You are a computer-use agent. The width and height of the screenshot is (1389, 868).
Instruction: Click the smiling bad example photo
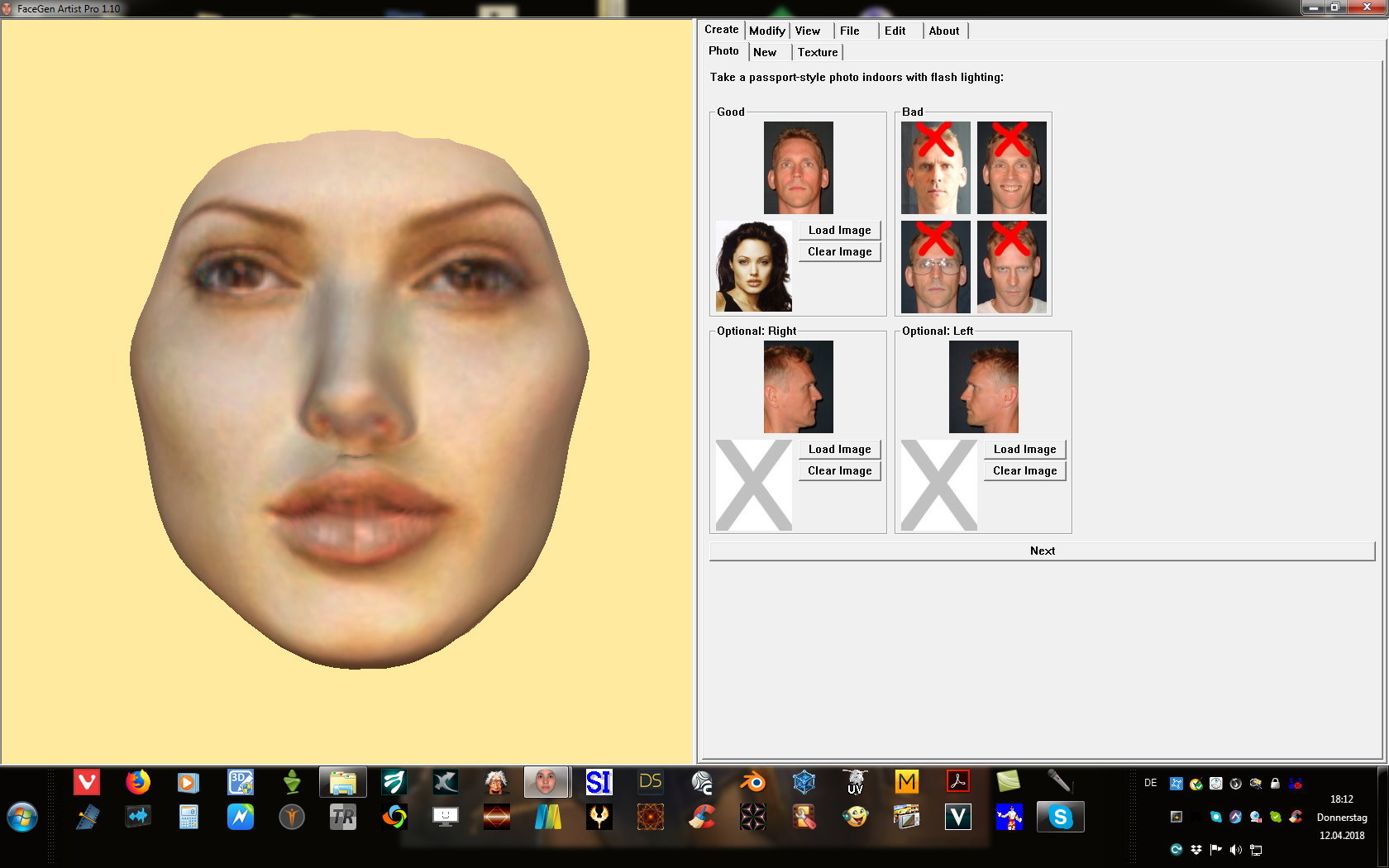1011,168
